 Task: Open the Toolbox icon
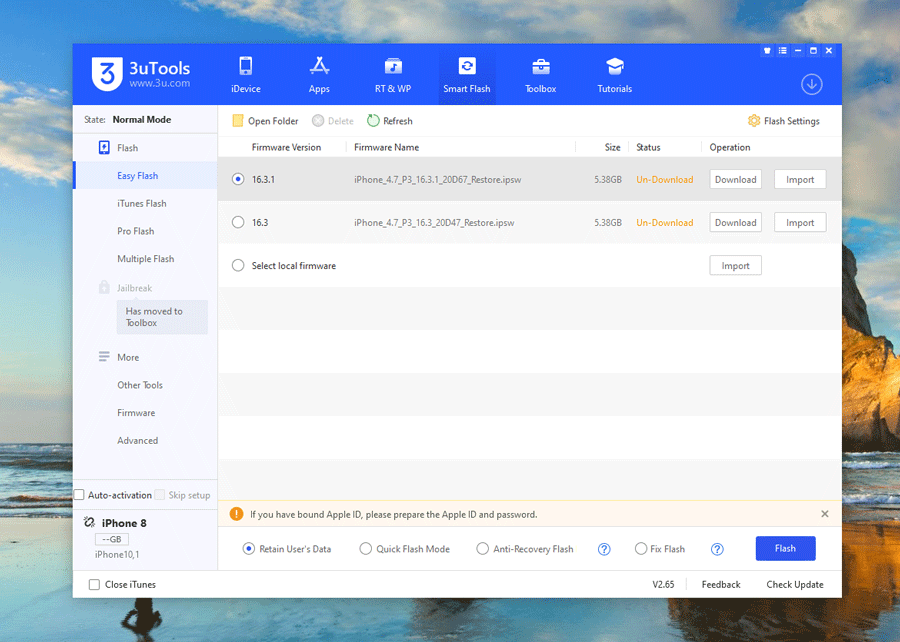(x=540, y=67)
